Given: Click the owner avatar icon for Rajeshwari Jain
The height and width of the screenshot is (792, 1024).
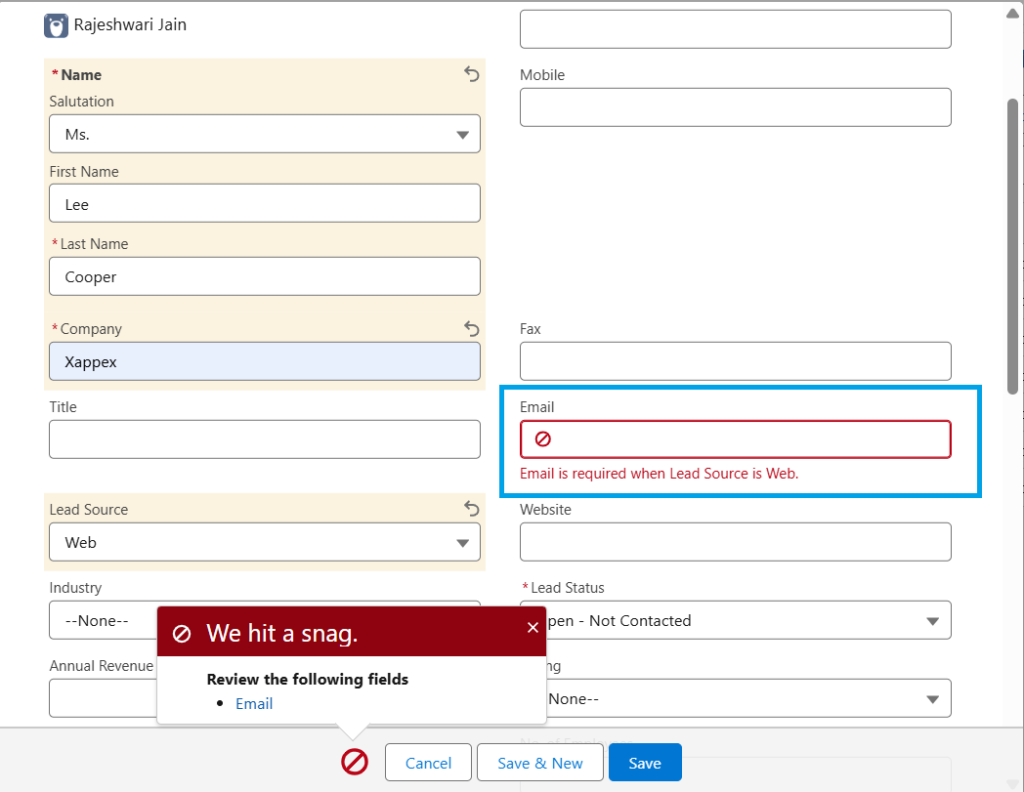Looking at the screenshot, I should (x=56, y=25).
